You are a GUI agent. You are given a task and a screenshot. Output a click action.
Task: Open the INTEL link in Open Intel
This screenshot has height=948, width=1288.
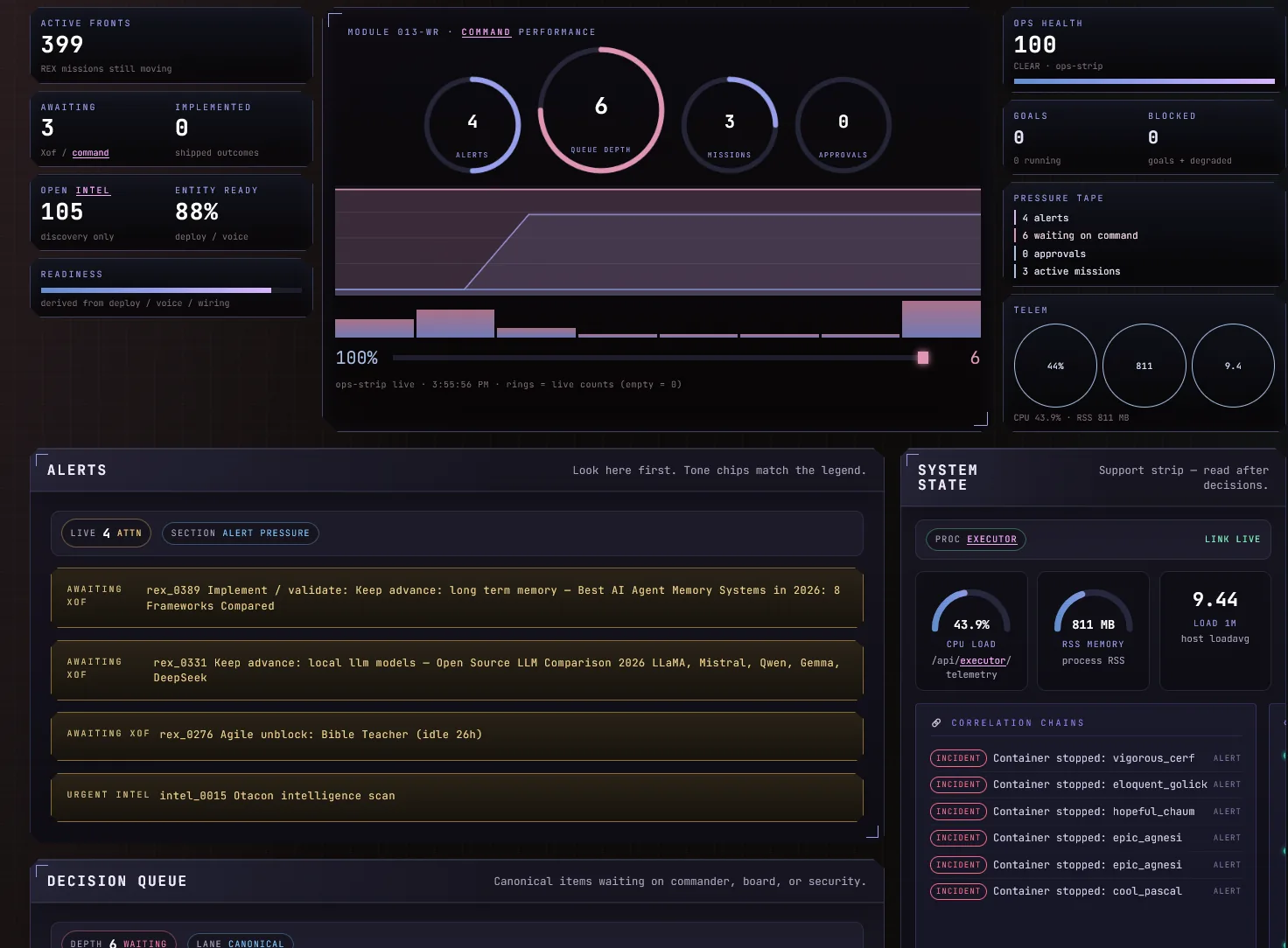click(x=93, y=191)
